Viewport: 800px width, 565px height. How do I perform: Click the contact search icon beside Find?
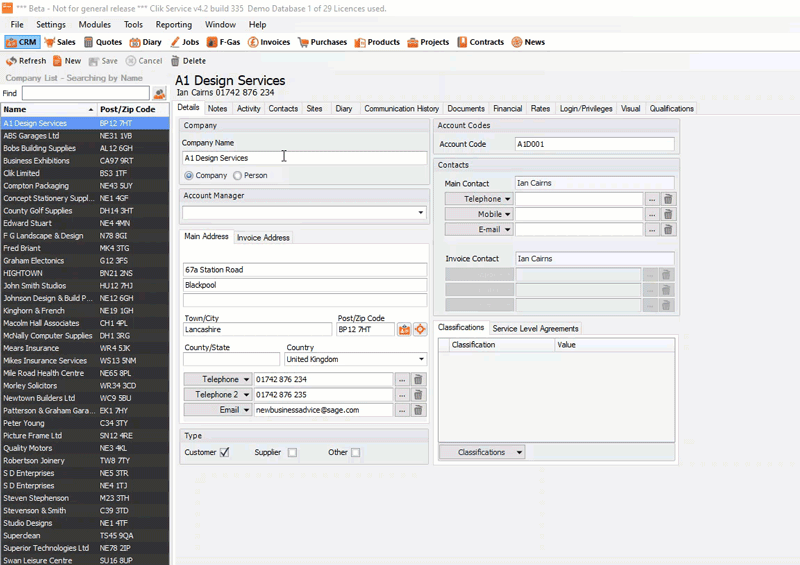pos(160,93)
